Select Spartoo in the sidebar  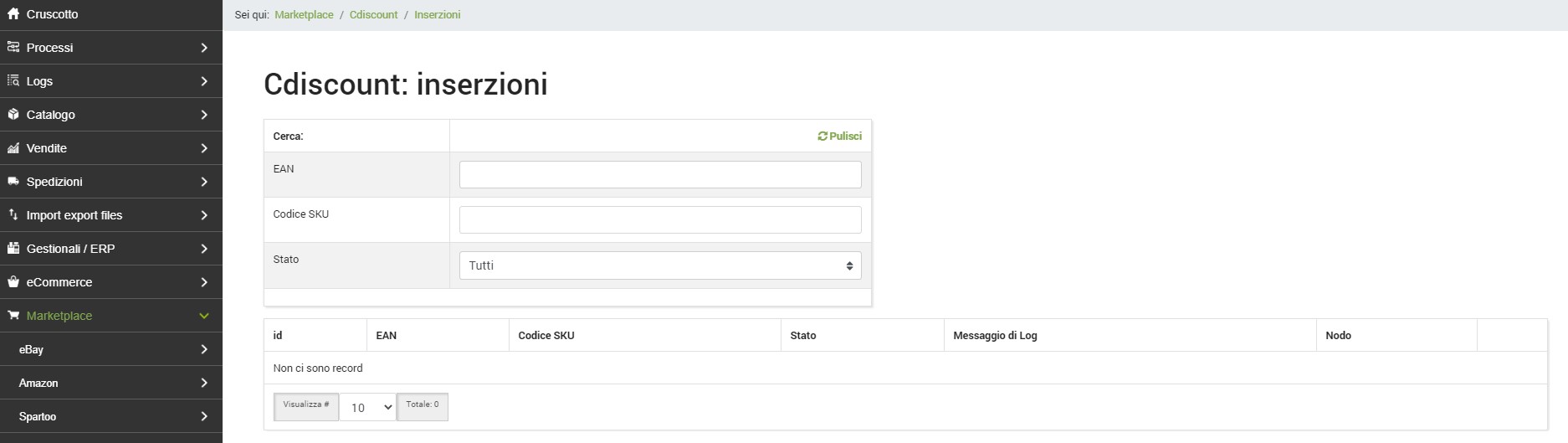pyautogui.click(x=38, y=416)
